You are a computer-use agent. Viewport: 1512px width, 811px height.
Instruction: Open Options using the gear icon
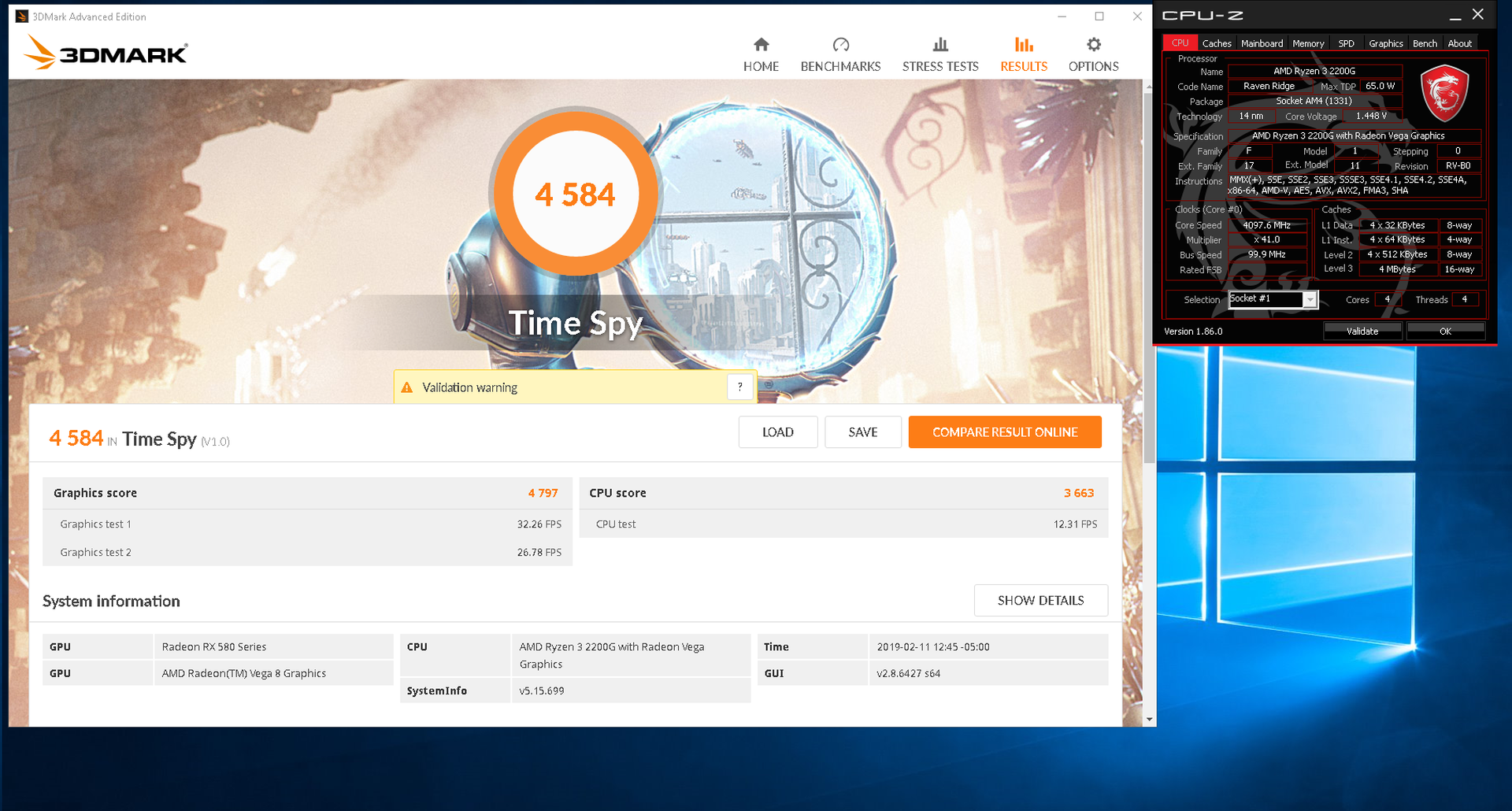pyautogui.click(x=1093, y=44)
